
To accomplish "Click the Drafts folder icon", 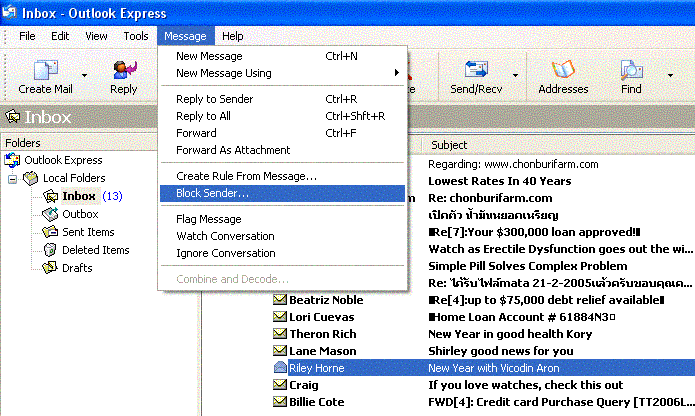I will click(x=50, y=268).
